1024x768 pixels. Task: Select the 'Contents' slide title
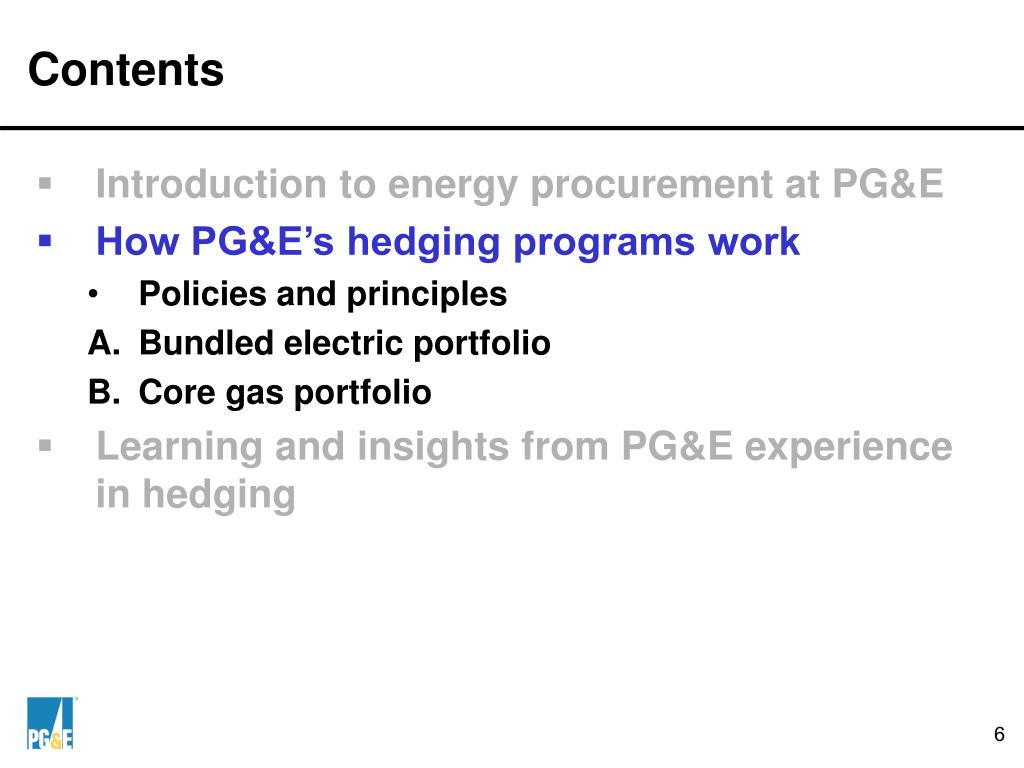[x=126, y=69]
